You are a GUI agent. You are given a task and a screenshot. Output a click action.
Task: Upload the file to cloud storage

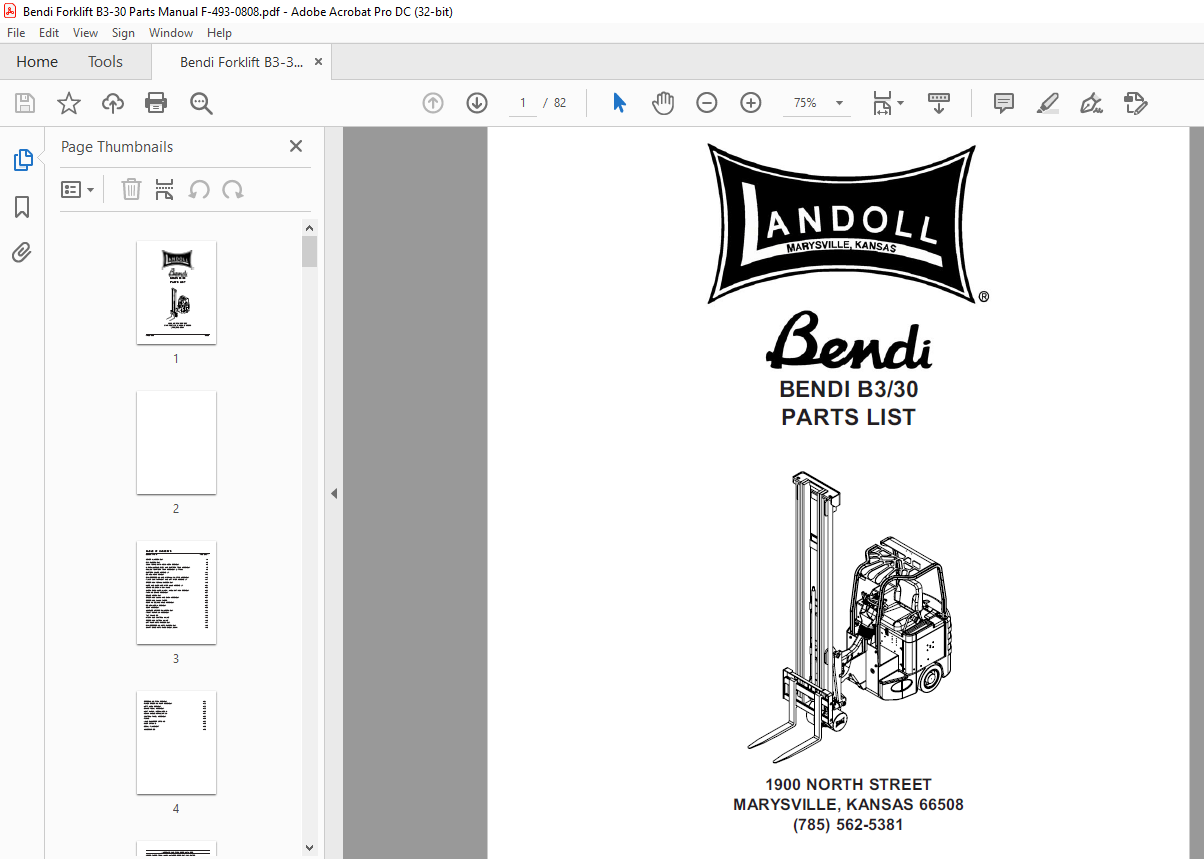coord(113,103)
